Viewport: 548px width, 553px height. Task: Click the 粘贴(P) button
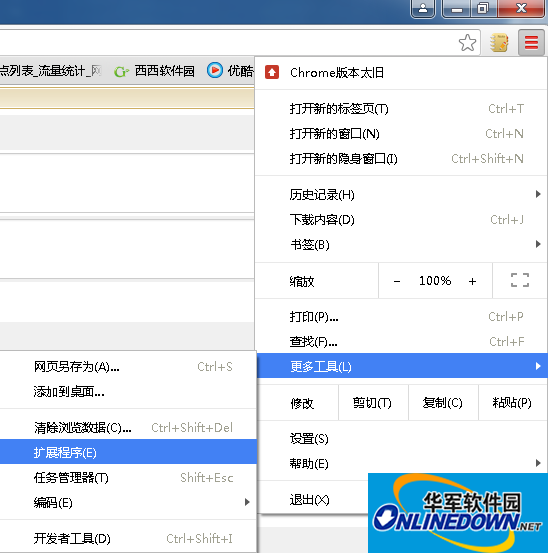click(512, 403)
